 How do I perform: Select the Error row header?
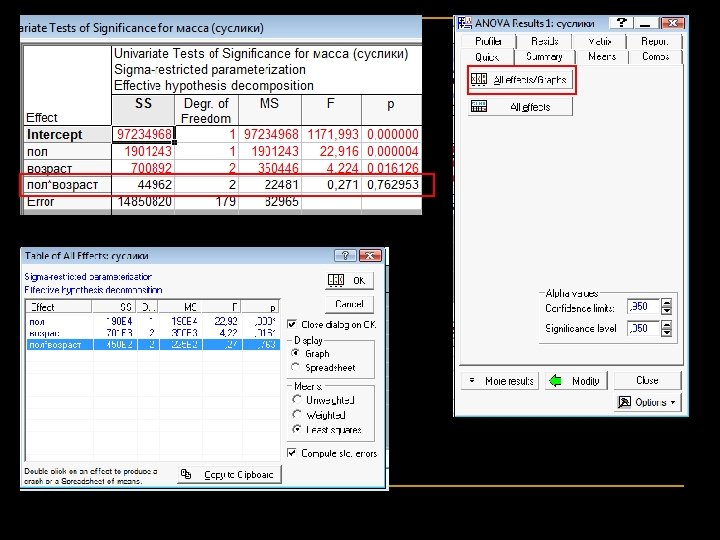[67, 202]
